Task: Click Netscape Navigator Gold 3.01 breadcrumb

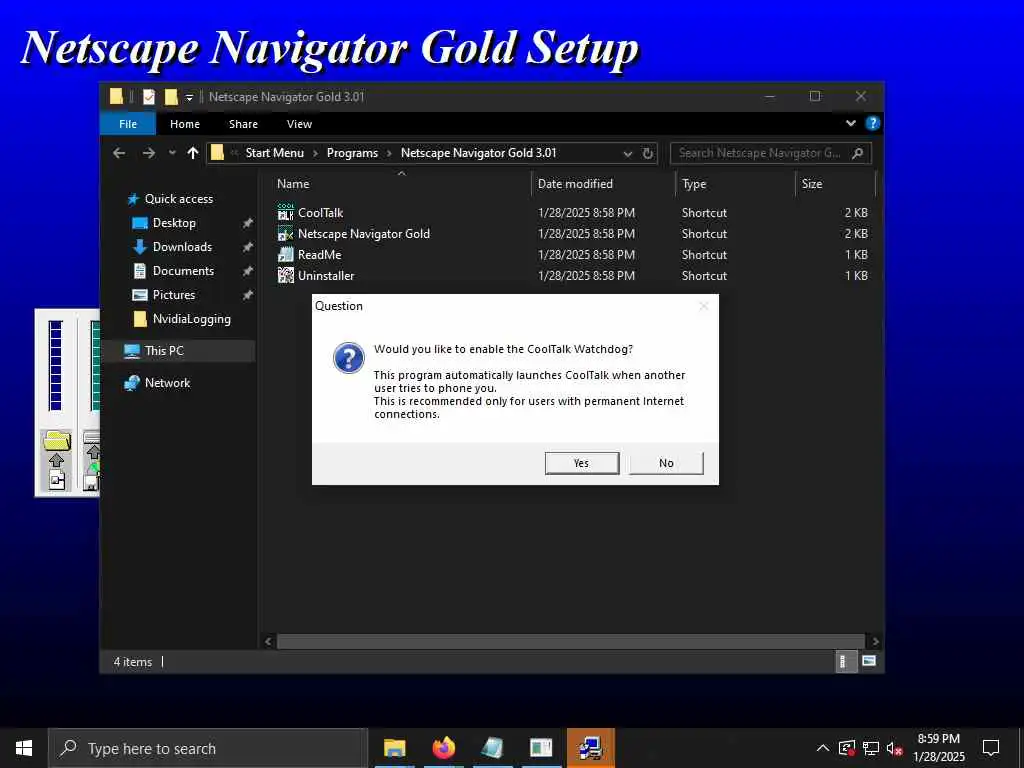Action: [478, 153]
